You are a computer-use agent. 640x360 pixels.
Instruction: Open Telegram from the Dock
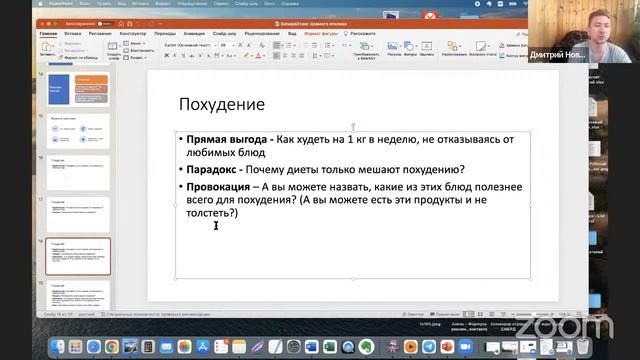tap(429, 347)
